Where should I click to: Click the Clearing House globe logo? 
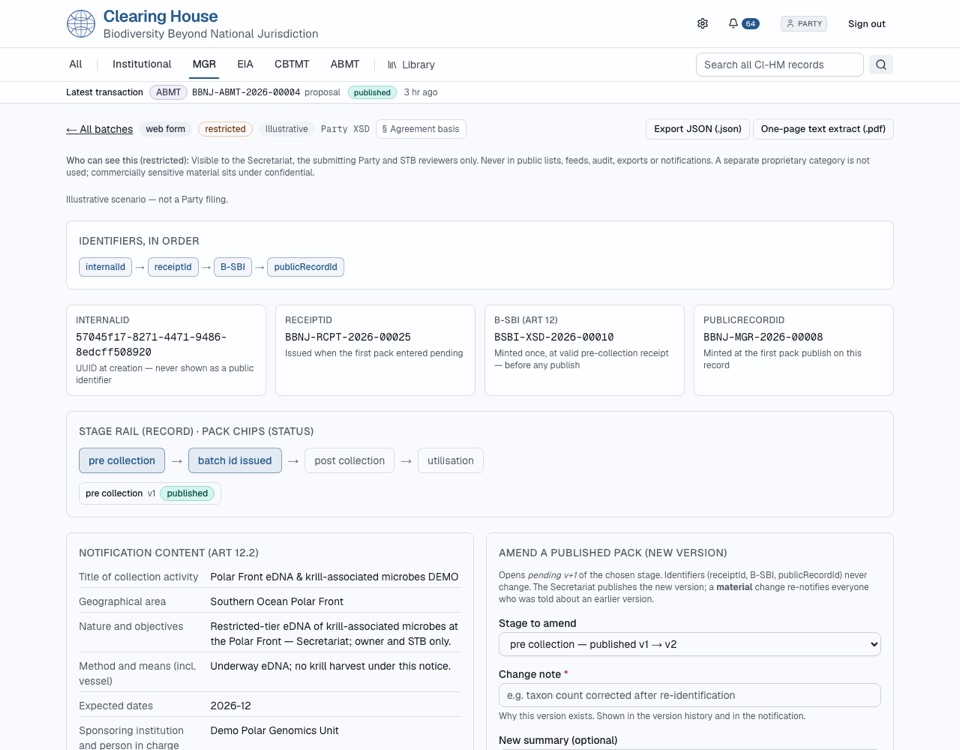click(81, 24)
